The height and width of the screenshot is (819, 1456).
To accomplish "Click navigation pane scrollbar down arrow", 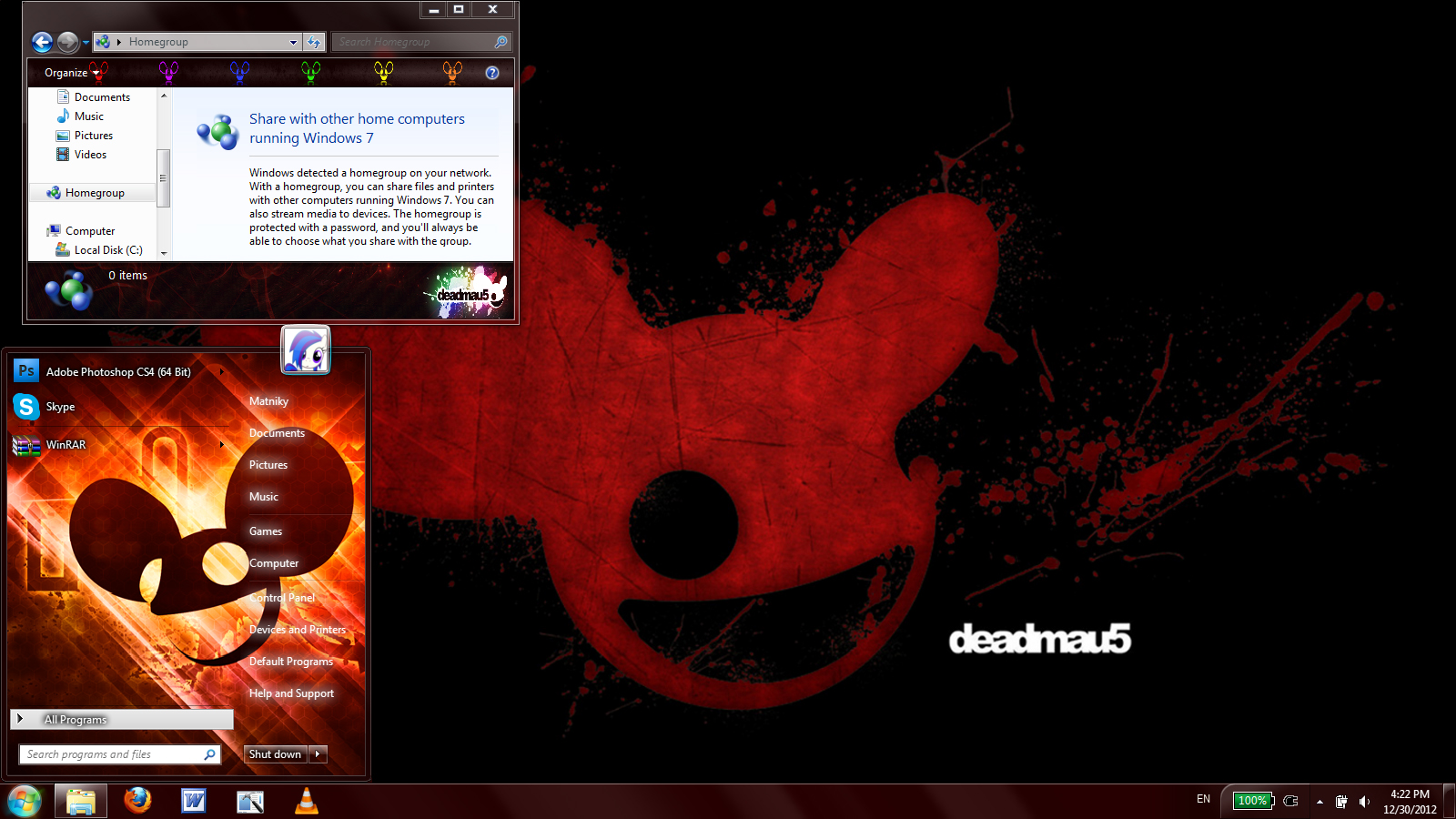I will point(164,253).
